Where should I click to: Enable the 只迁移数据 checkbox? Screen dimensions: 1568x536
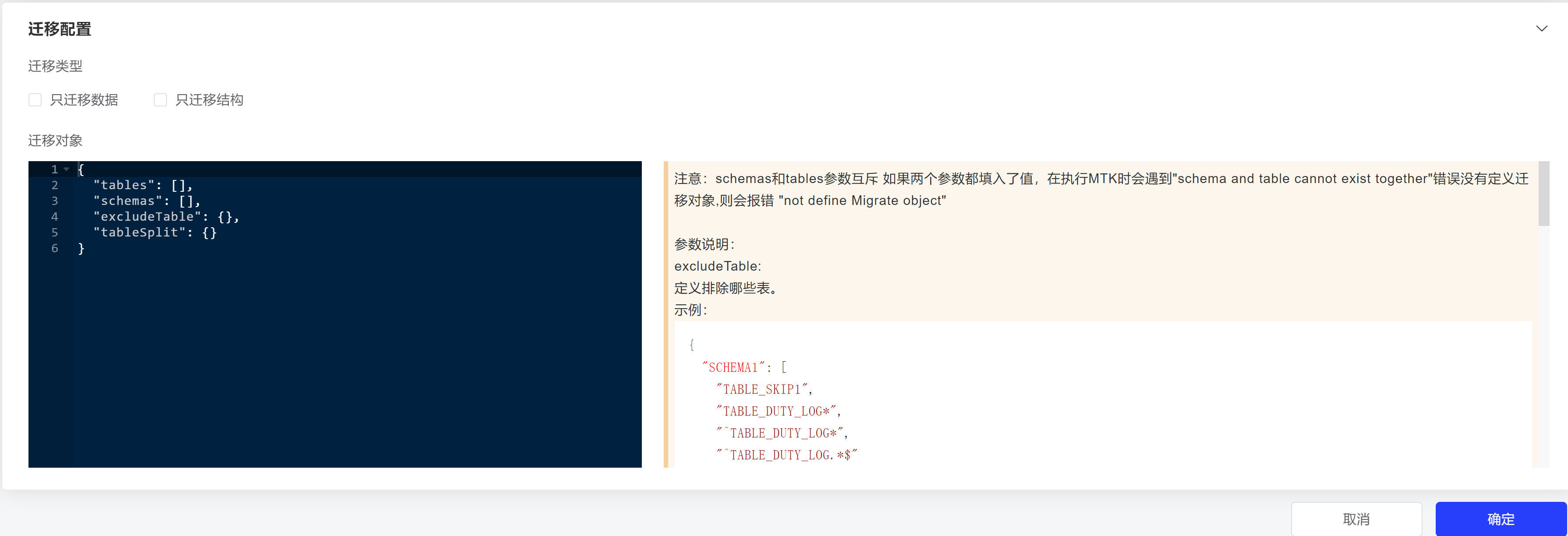(35, 100)
